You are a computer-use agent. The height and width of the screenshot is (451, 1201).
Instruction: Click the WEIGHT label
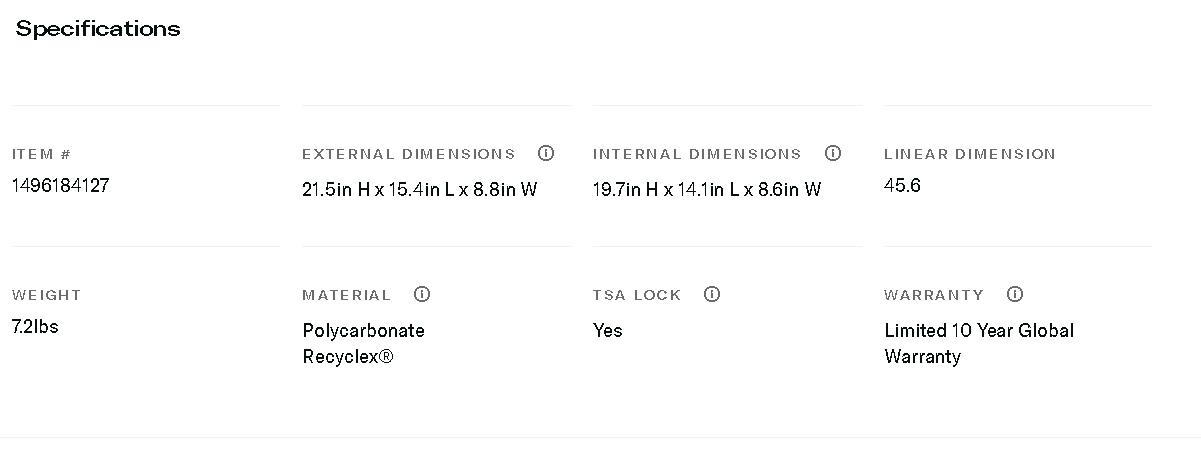click(x=46, y=295)
